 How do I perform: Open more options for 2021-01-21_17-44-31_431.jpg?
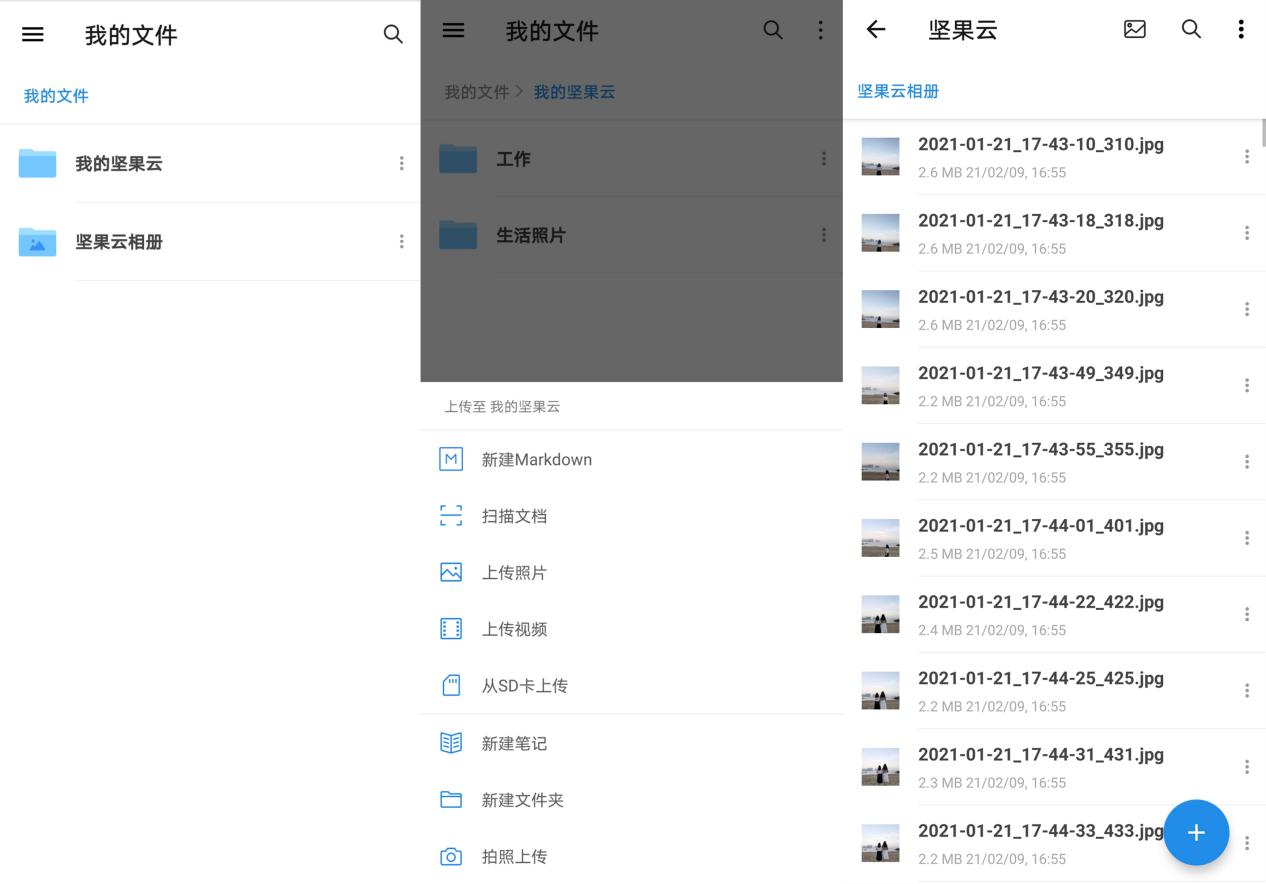[x=1246, y=767]
